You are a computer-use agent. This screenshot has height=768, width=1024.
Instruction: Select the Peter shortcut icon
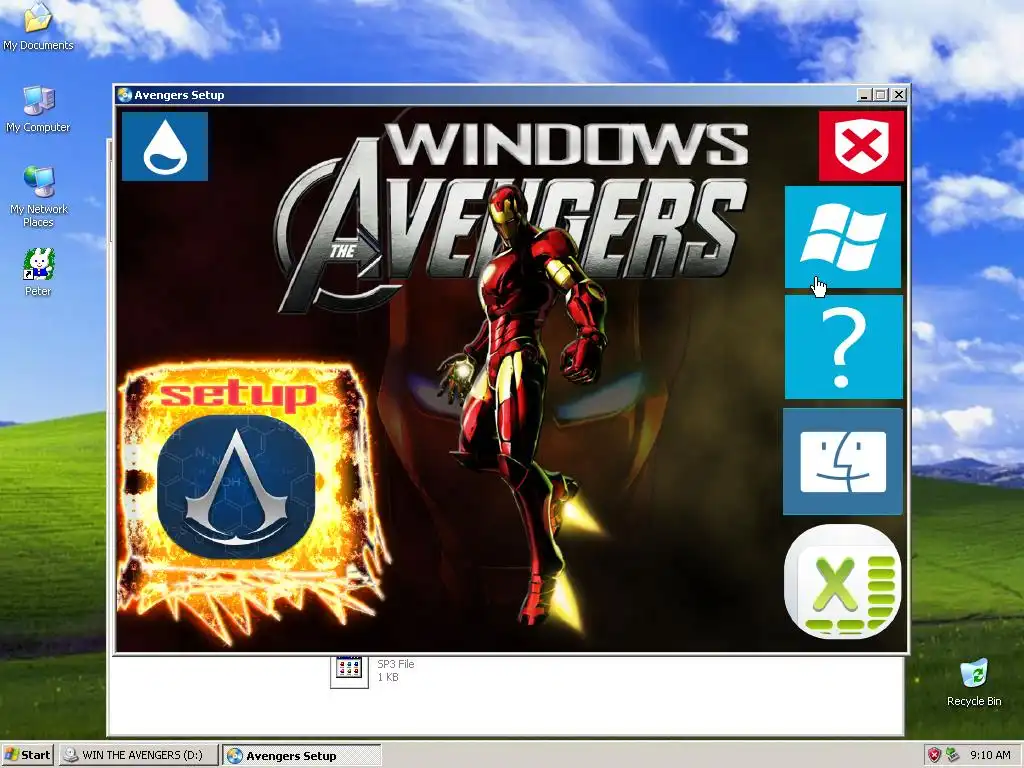38,272
